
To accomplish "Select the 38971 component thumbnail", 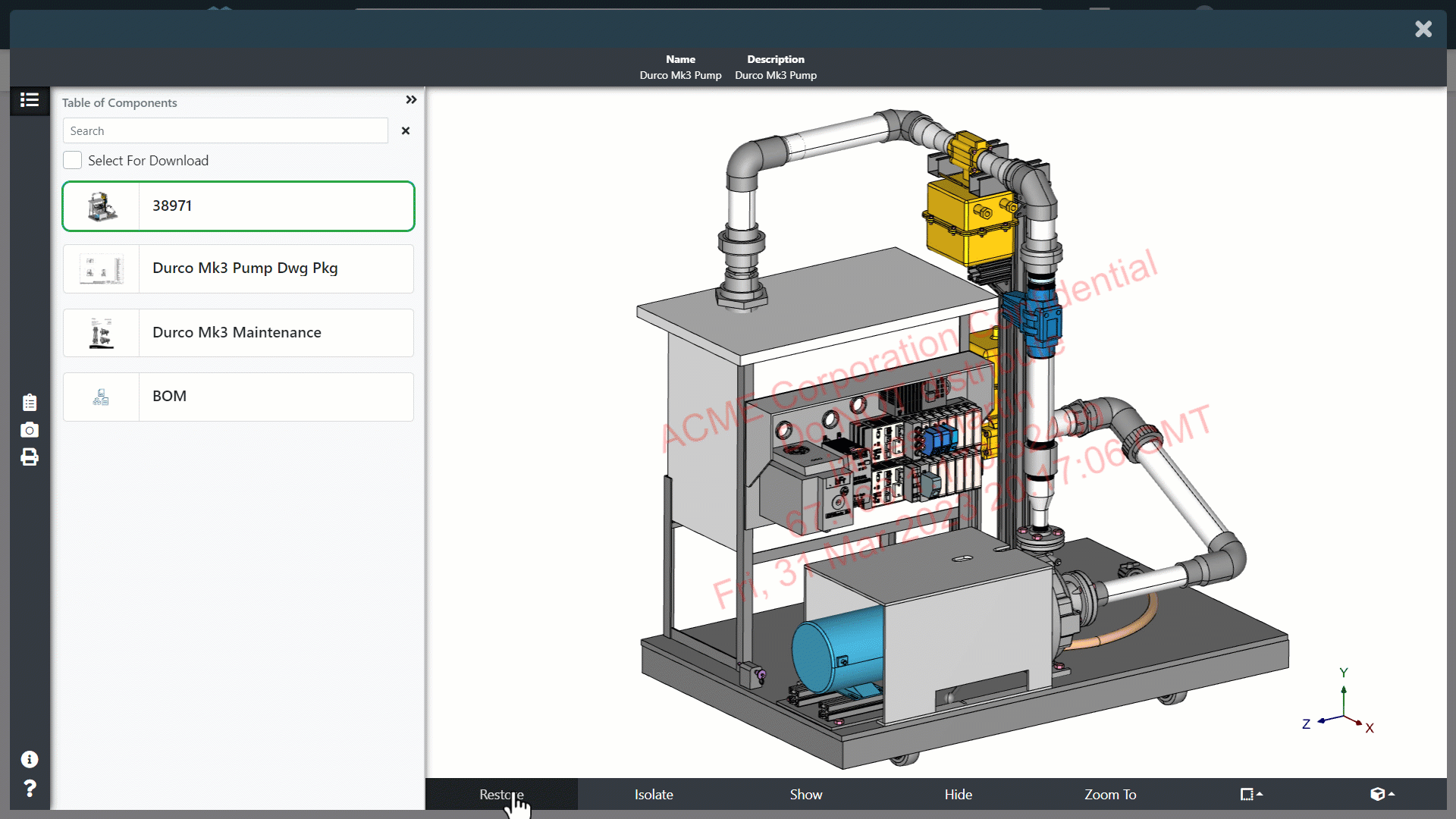I will (101, 206).
